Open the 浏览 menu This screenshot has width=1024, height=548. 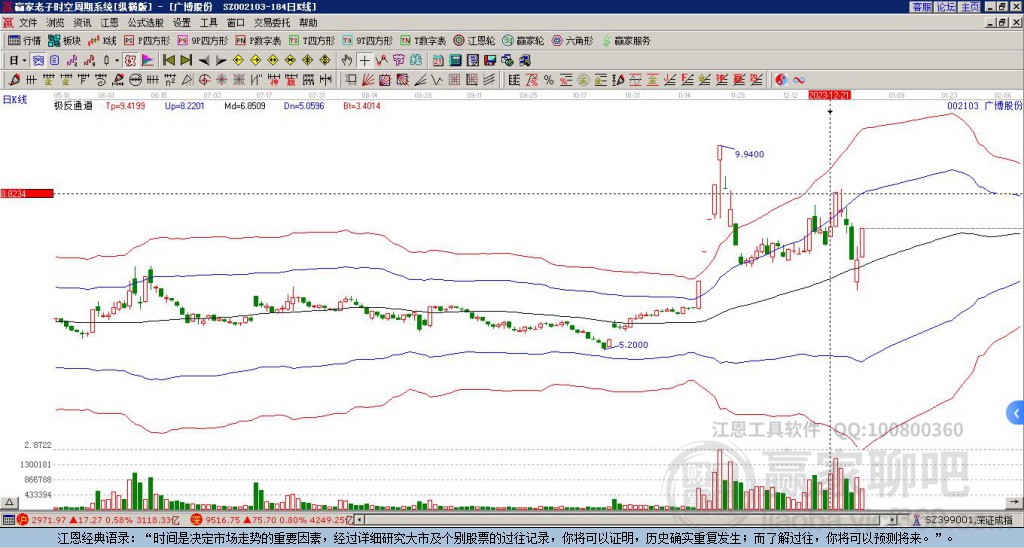point(55,23)
